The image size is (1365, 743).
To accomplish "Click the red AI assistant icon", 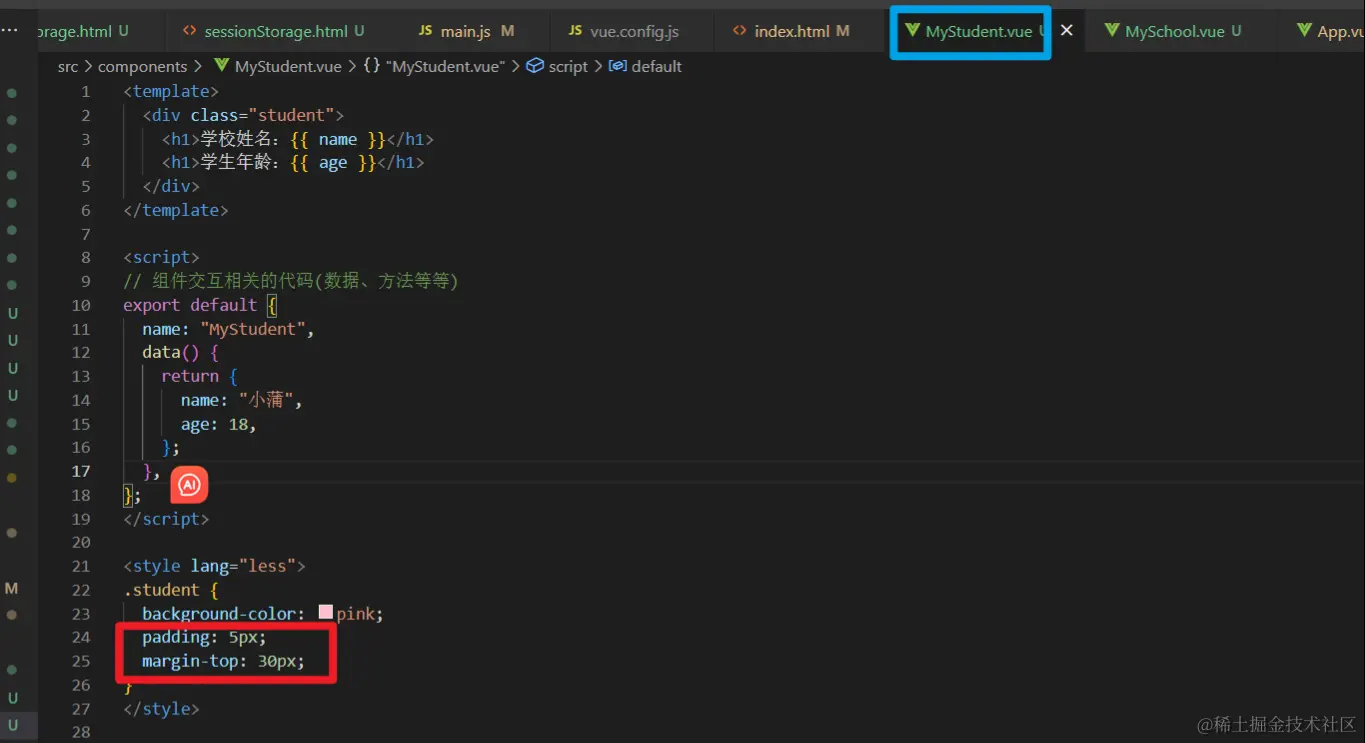I will point(189,485).
